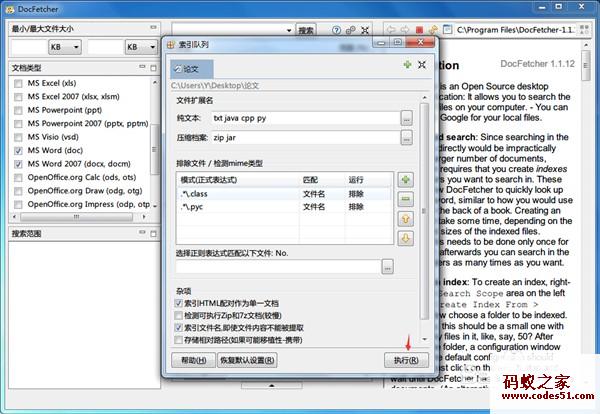
Task: Click the minimum file size input field
Action: tap(29, 47)
